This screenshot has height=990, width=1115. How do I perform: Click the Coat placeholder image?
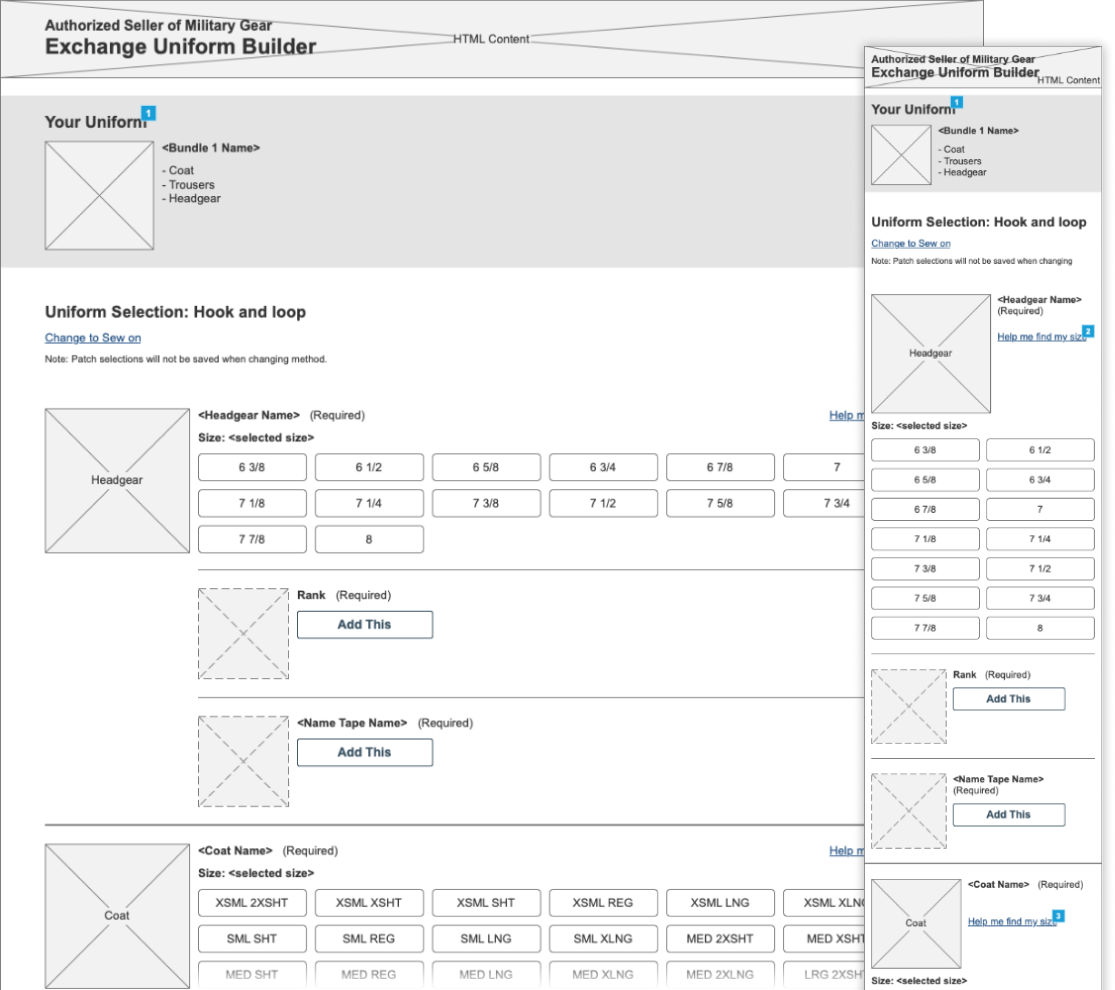coord(116,915)
